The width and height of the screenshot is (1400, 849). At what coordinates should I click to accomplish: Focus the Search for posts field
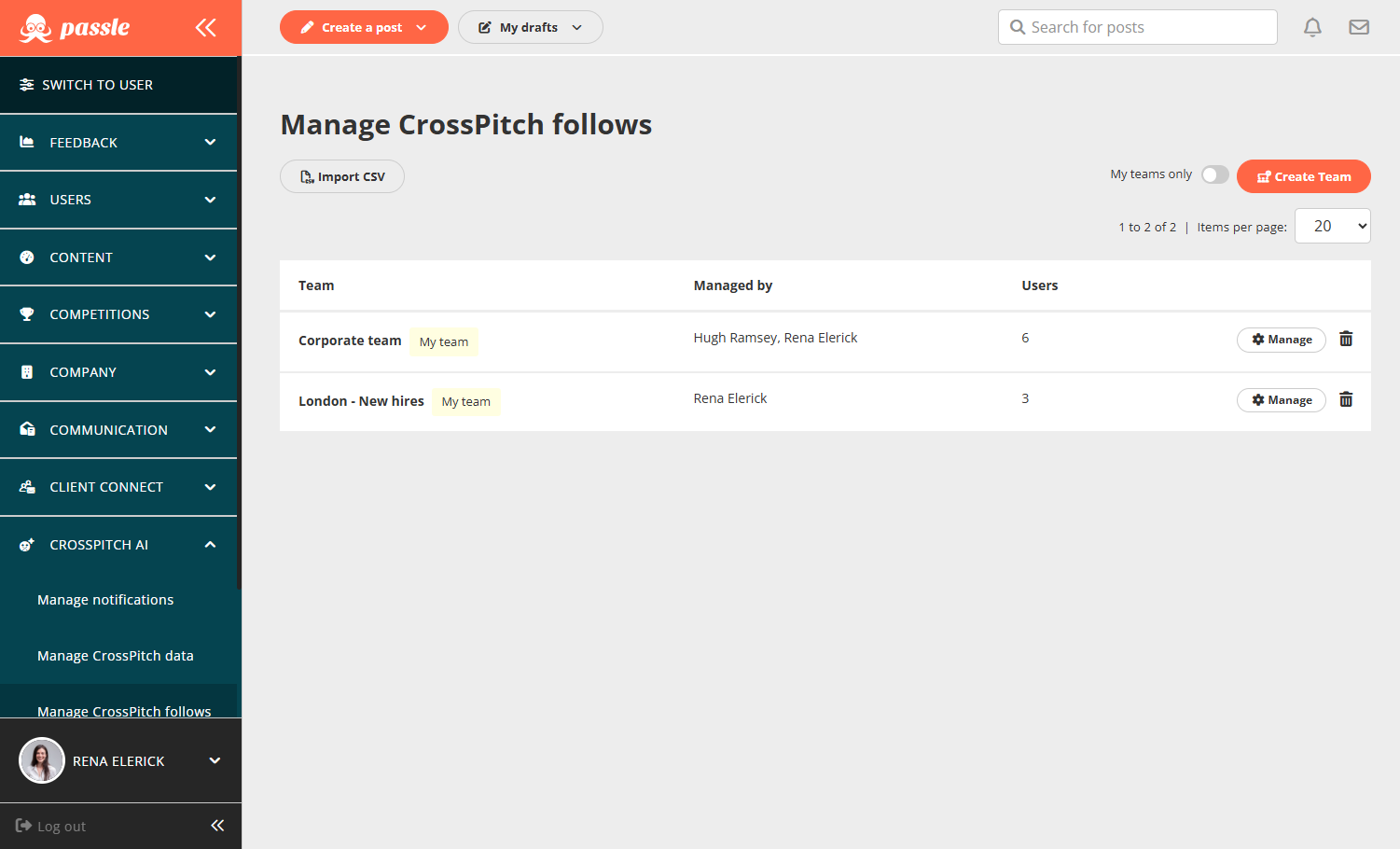click(1137, 27)
